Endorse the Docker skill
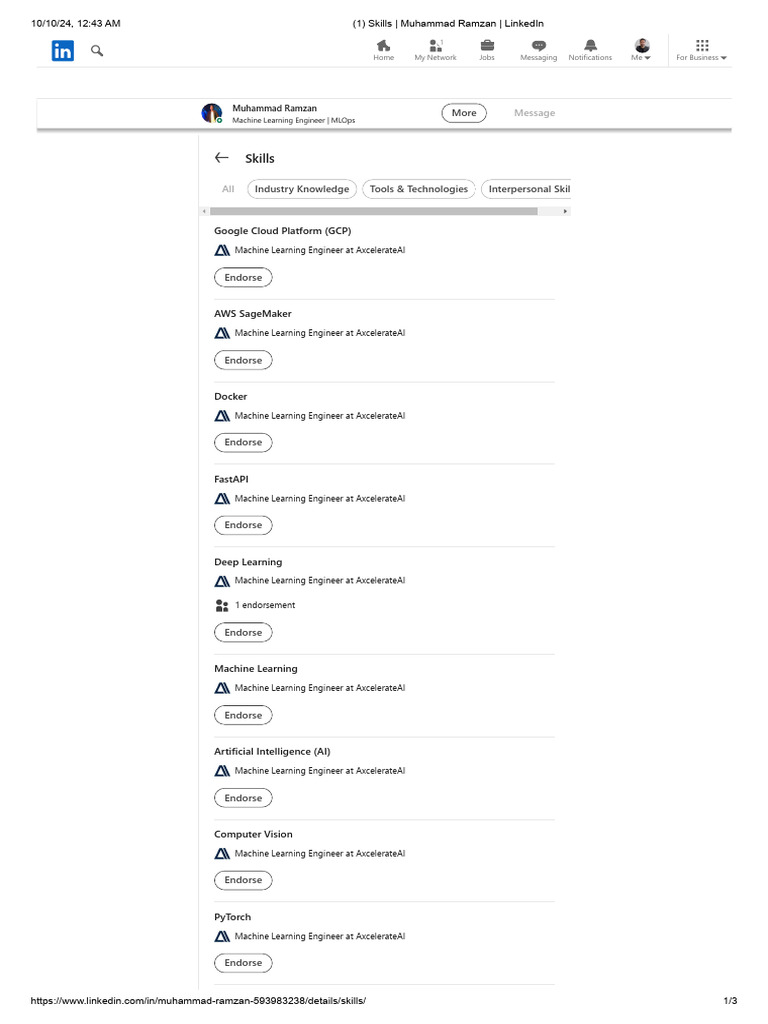The width and height of the screenshot is (768, 1024). pos(243,442)
